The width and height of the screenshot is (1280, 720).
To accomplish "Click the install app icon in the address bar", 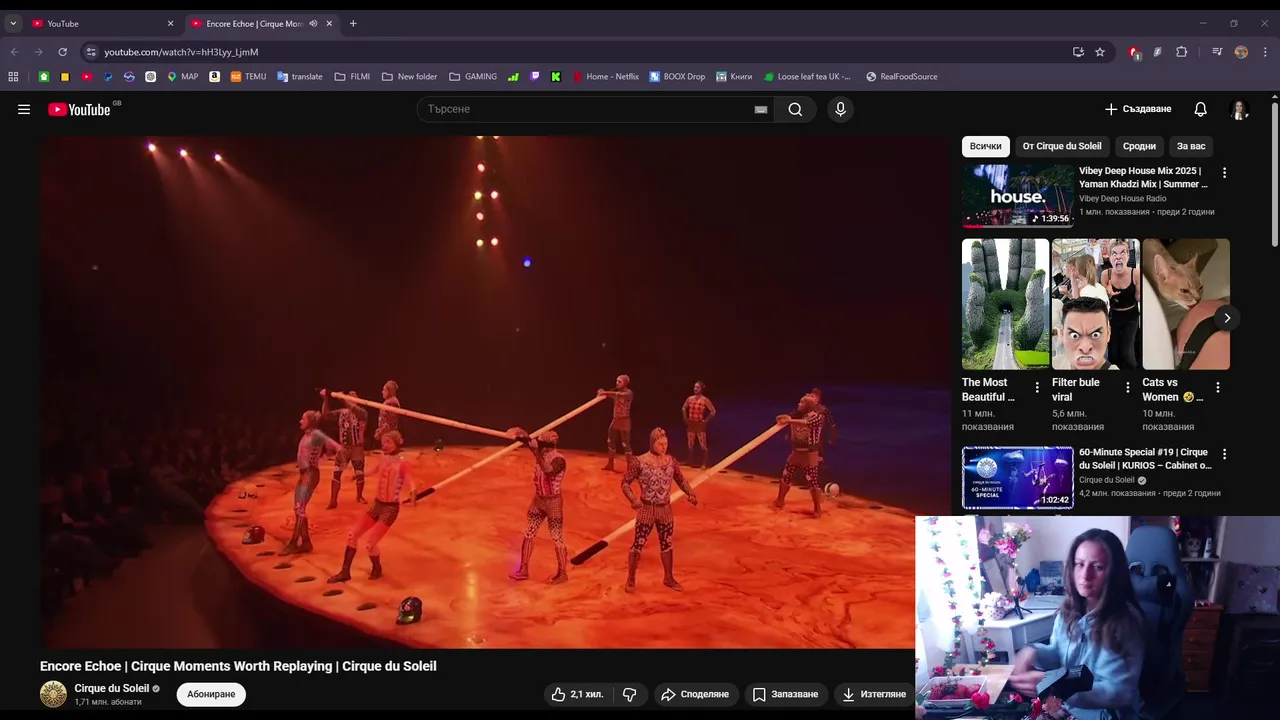I will [x=1078, y=52].
